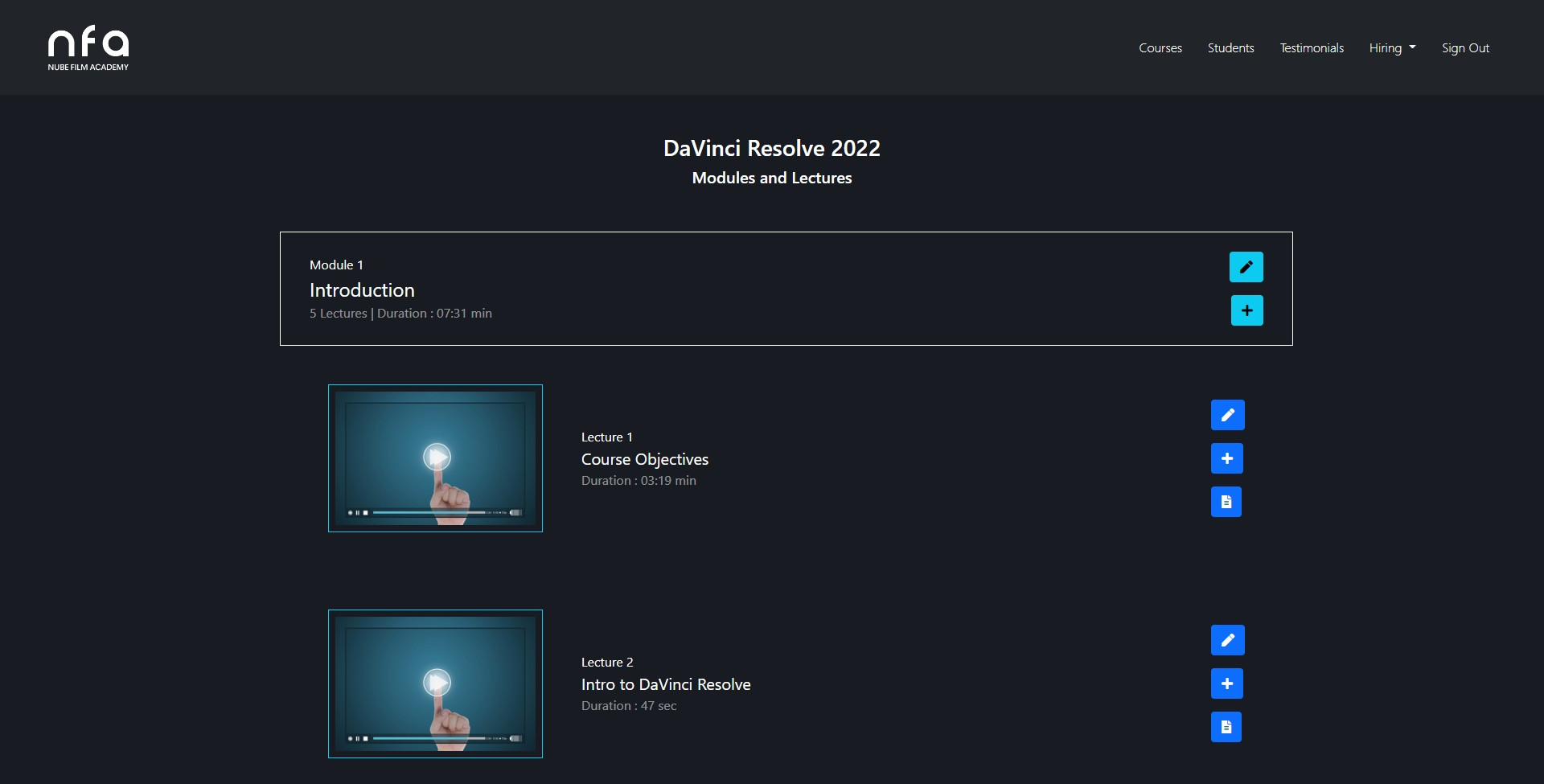Open the Testimonials nav link
Image resolution: width=1544 pixels, height=784 pixels.
tap(1311, 48)
